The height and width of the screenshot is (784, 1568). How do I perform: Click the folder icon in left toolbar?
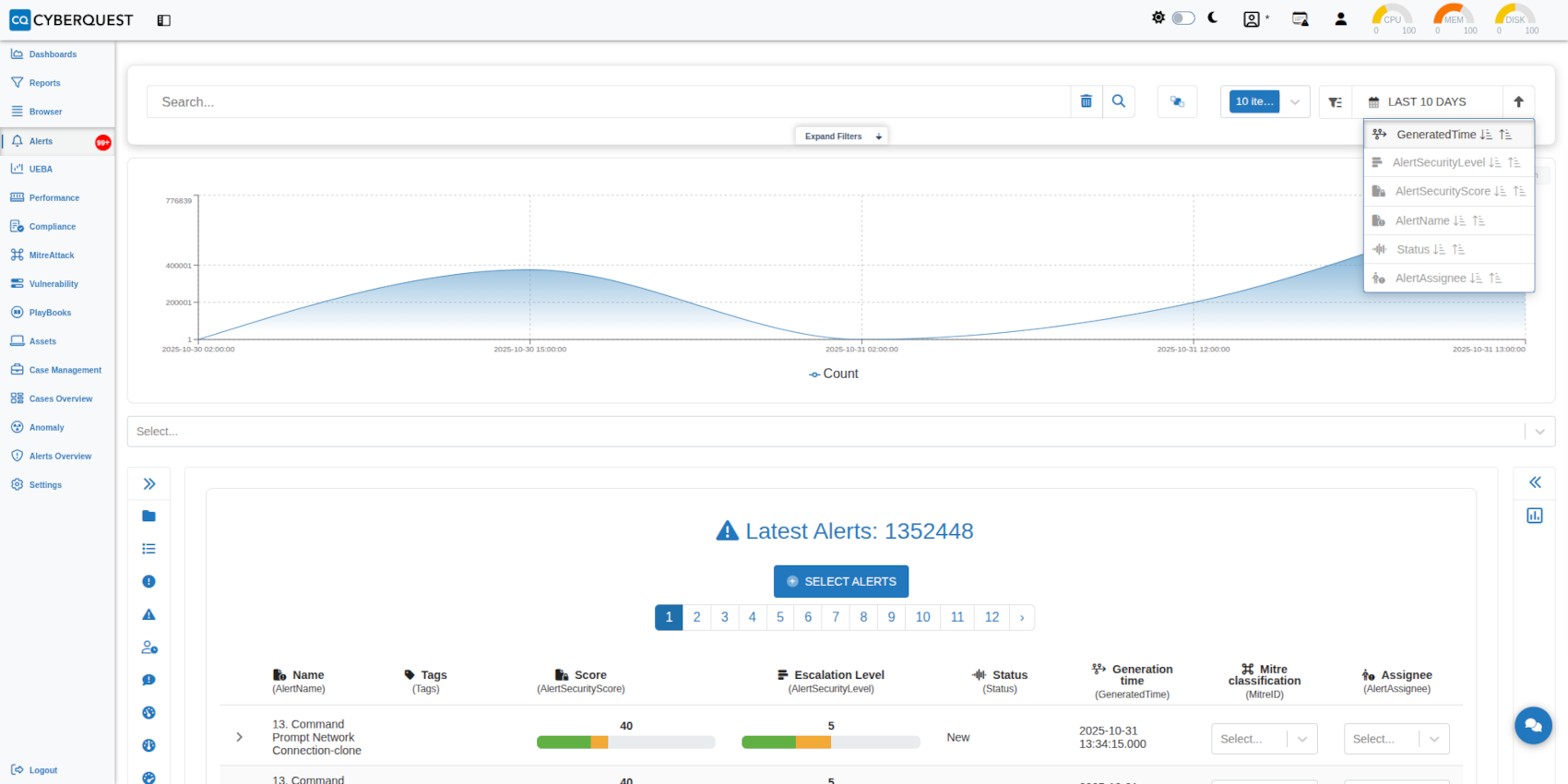tap(148, 517)
